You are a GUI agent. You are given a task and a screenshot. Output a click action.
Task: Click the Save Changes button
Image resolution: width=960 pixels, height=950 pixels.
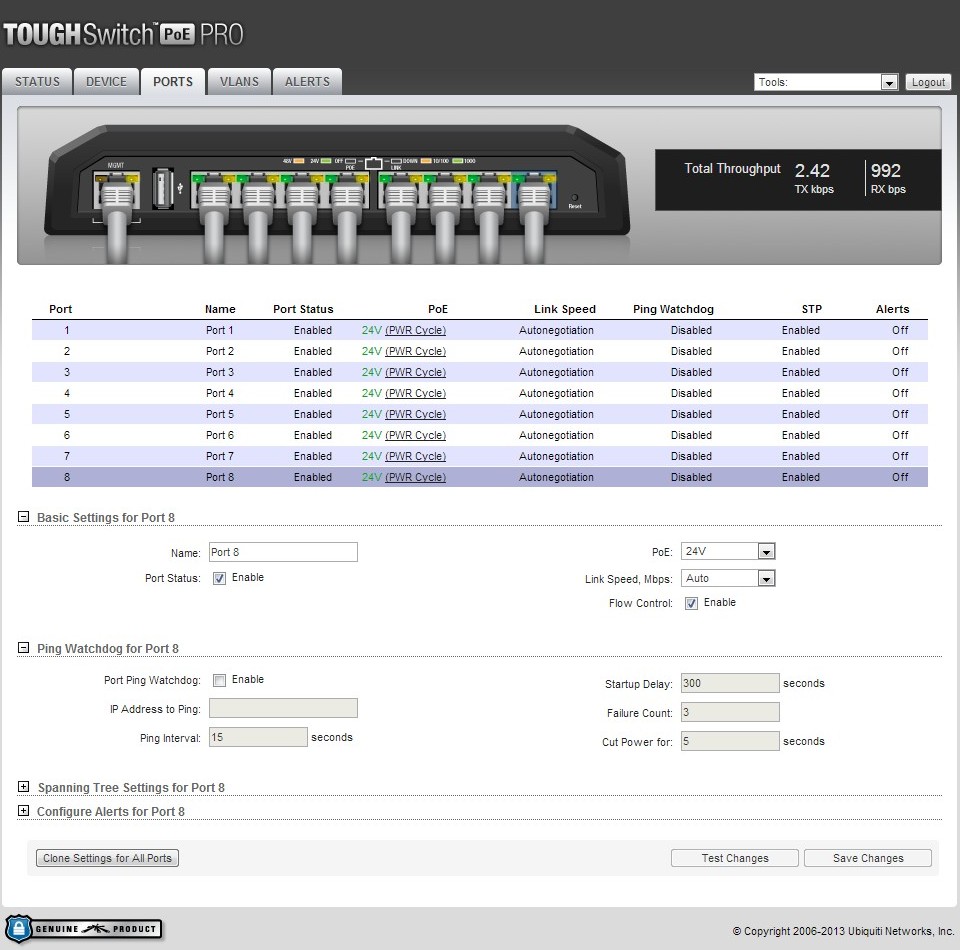click(x=868, y=858)
